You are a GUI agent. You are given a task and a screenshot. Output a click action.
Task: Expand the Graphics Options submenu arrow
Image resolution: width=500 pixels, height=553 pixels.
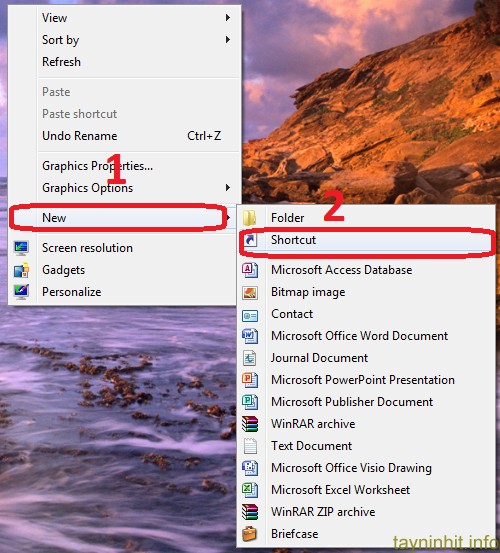228,188
